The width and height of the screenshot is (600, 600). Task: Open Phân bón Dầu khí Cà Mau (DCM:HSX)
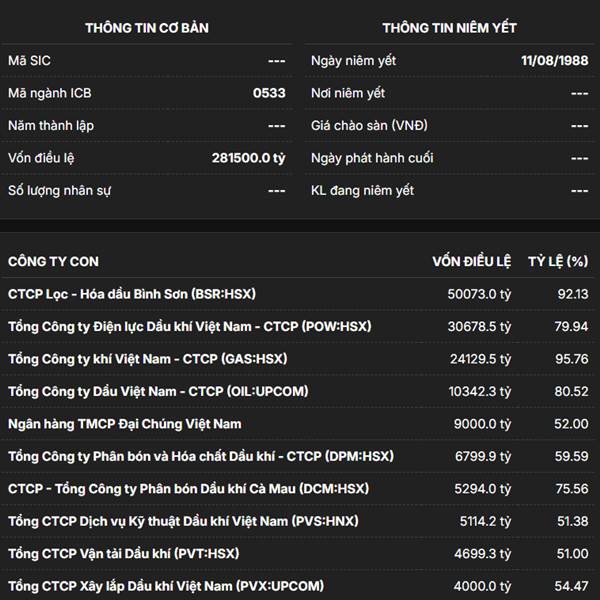[188, 489]
